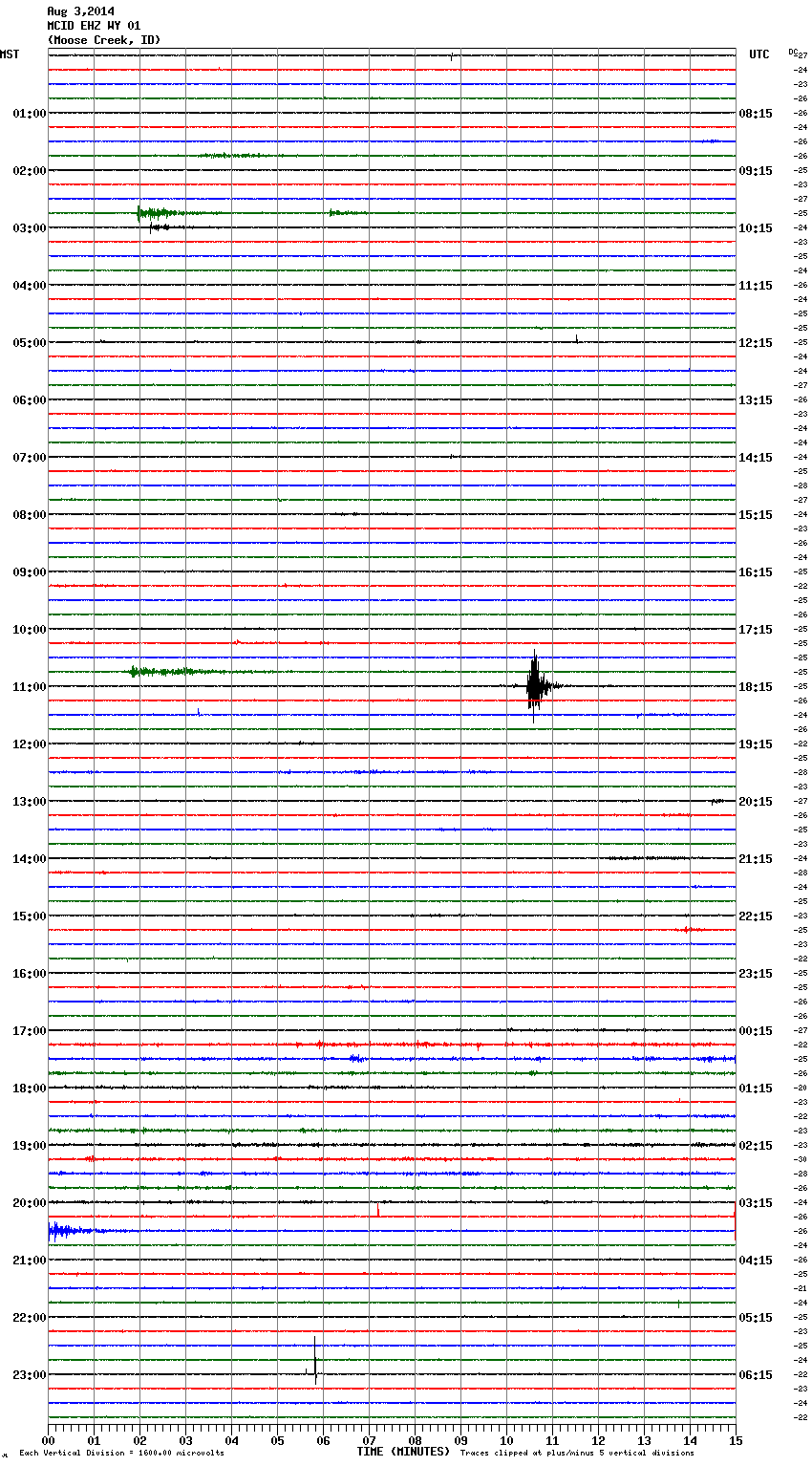Click minute mark 12 on time axis
Screen dimensions: 812x1466
(598, 1440)
